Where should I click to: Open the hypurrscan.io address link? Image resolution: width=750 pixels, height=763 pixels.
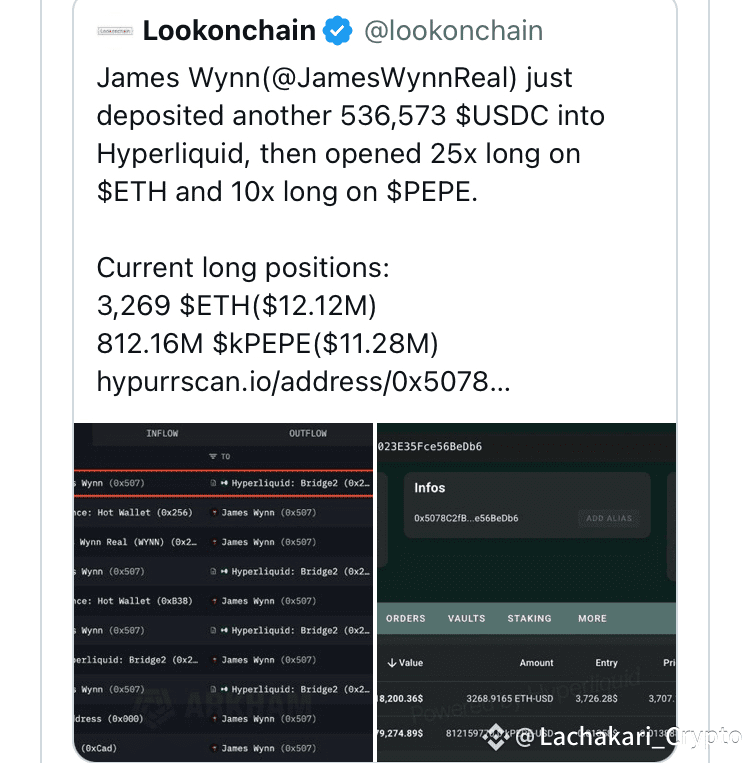[303, 381]
